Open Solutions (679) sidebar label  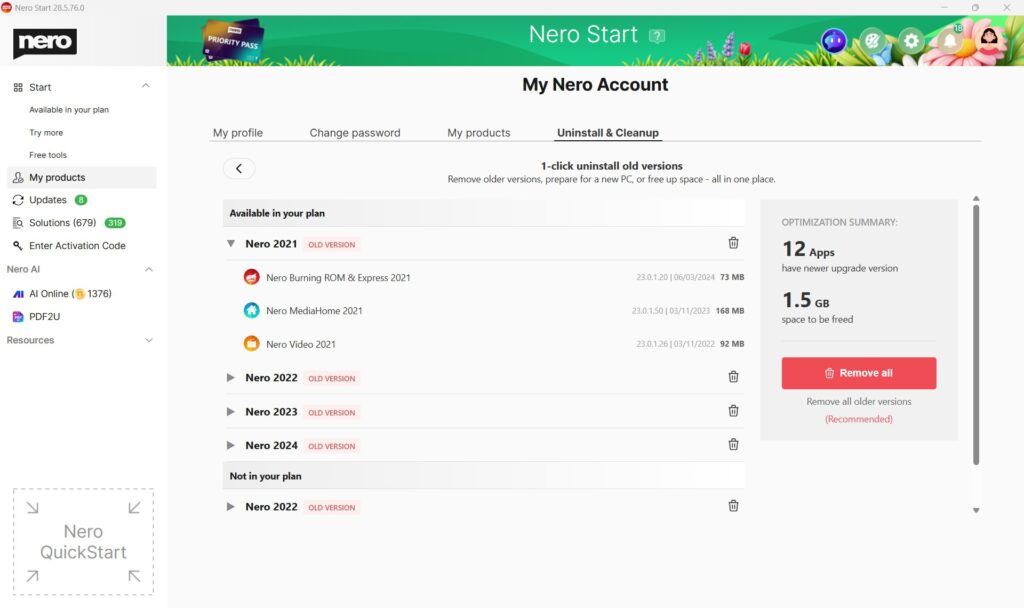tap(62, 223)
